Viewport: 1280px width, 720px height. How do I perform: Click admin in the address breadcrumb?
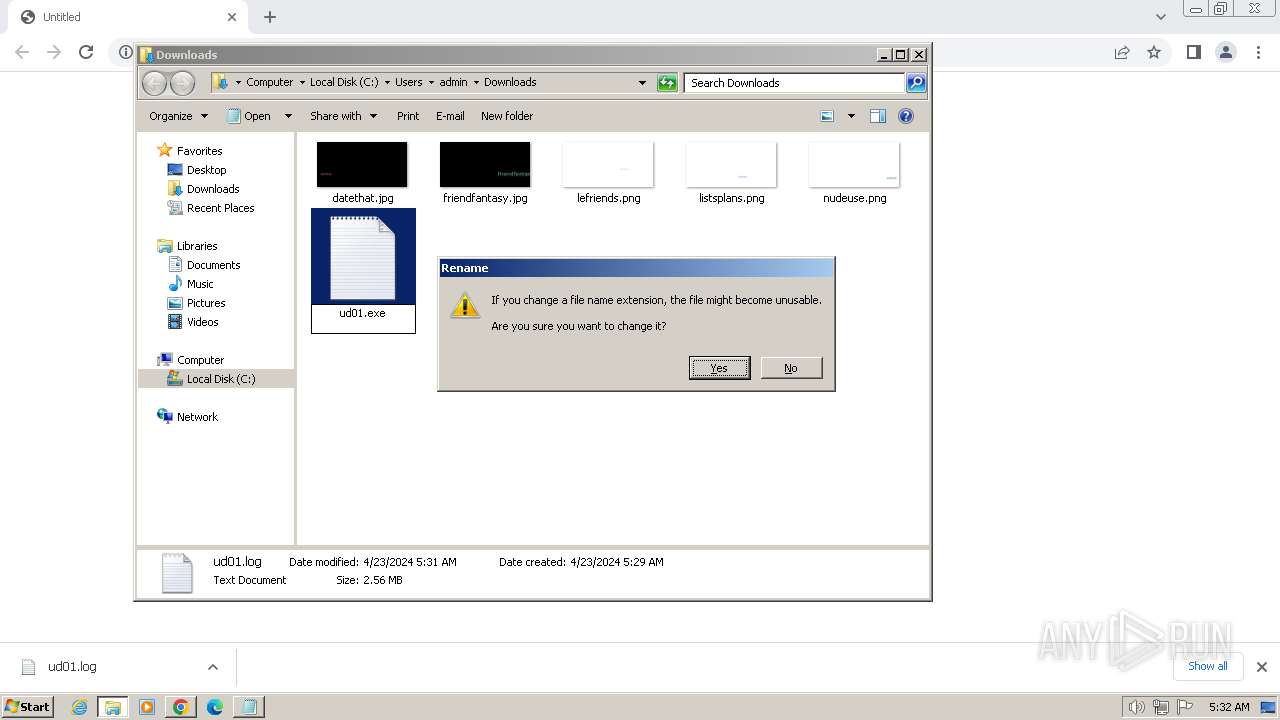453,83
